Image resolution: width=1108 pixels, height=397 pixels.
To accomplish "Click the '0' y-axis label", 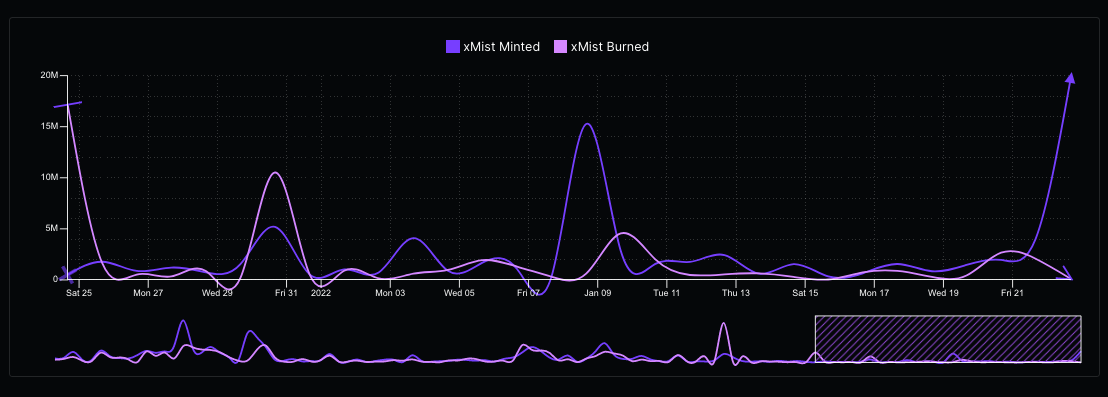I will 55,280.
